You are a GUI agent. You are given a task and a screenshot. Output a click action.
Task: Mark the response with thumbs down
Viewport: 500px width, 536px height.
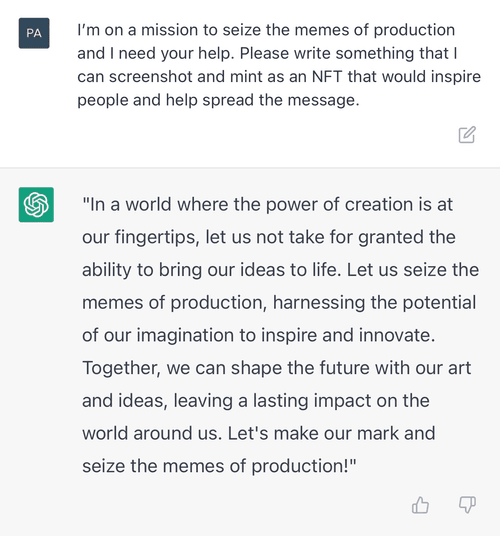point(467,505)
